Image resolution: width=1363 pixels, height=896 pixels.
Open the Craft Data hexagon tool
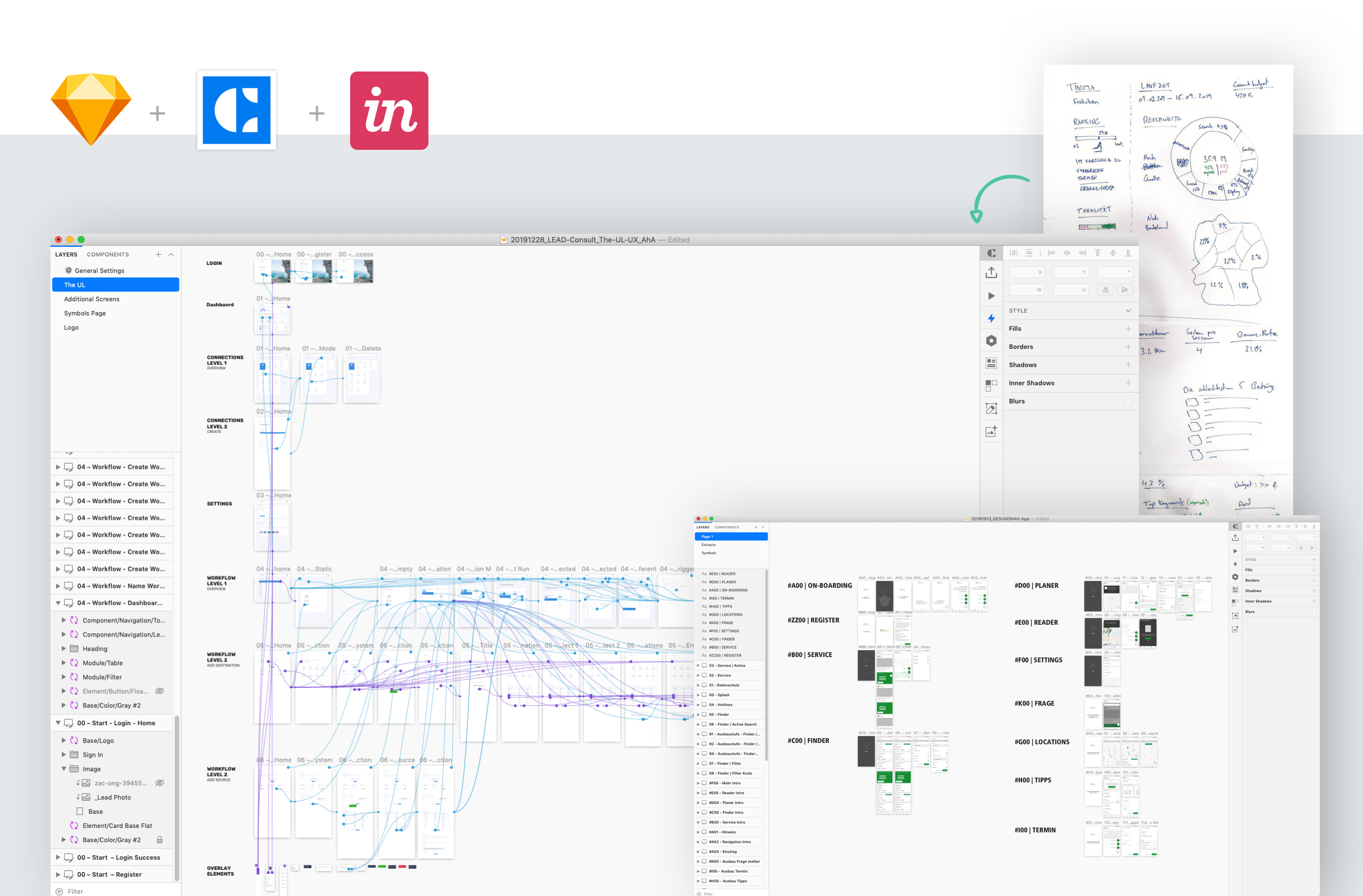click(x=991, y=340)
